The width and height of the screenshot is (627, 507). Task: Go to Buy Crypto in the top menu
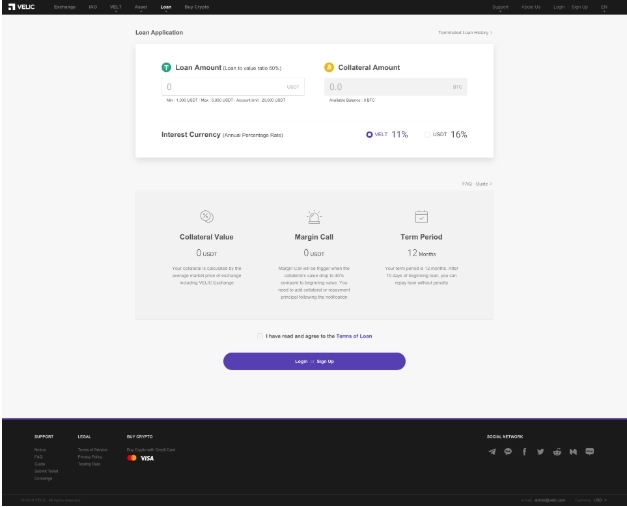click(x=196, y=7)
